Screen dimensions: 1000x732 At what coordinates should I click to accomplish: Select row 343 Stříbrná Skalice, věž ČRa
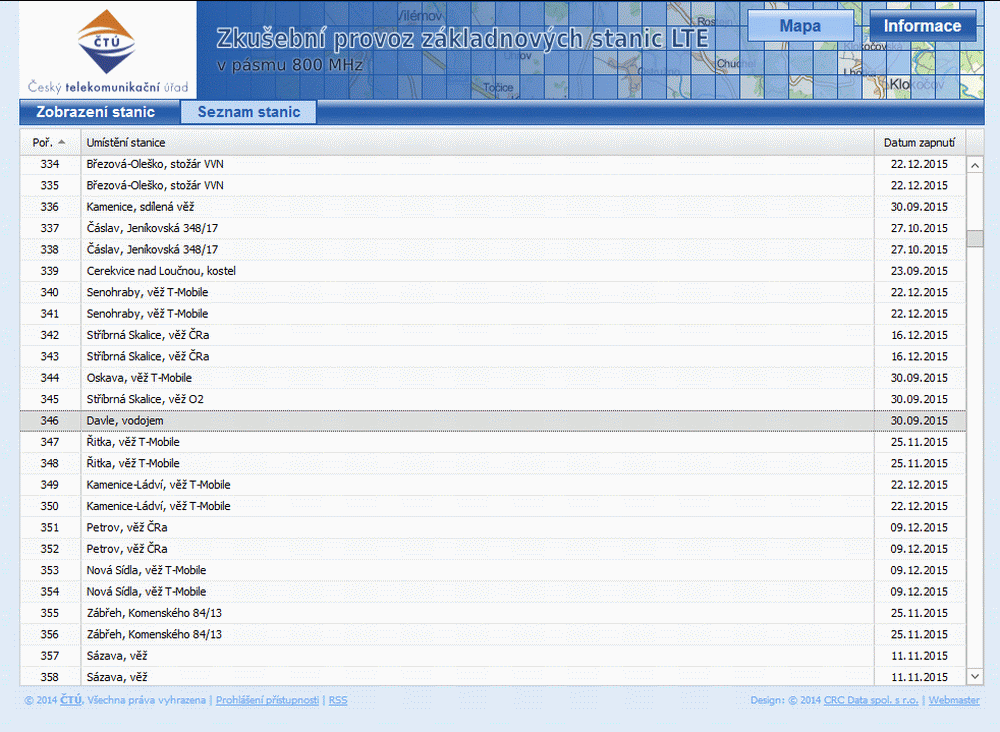493,356
